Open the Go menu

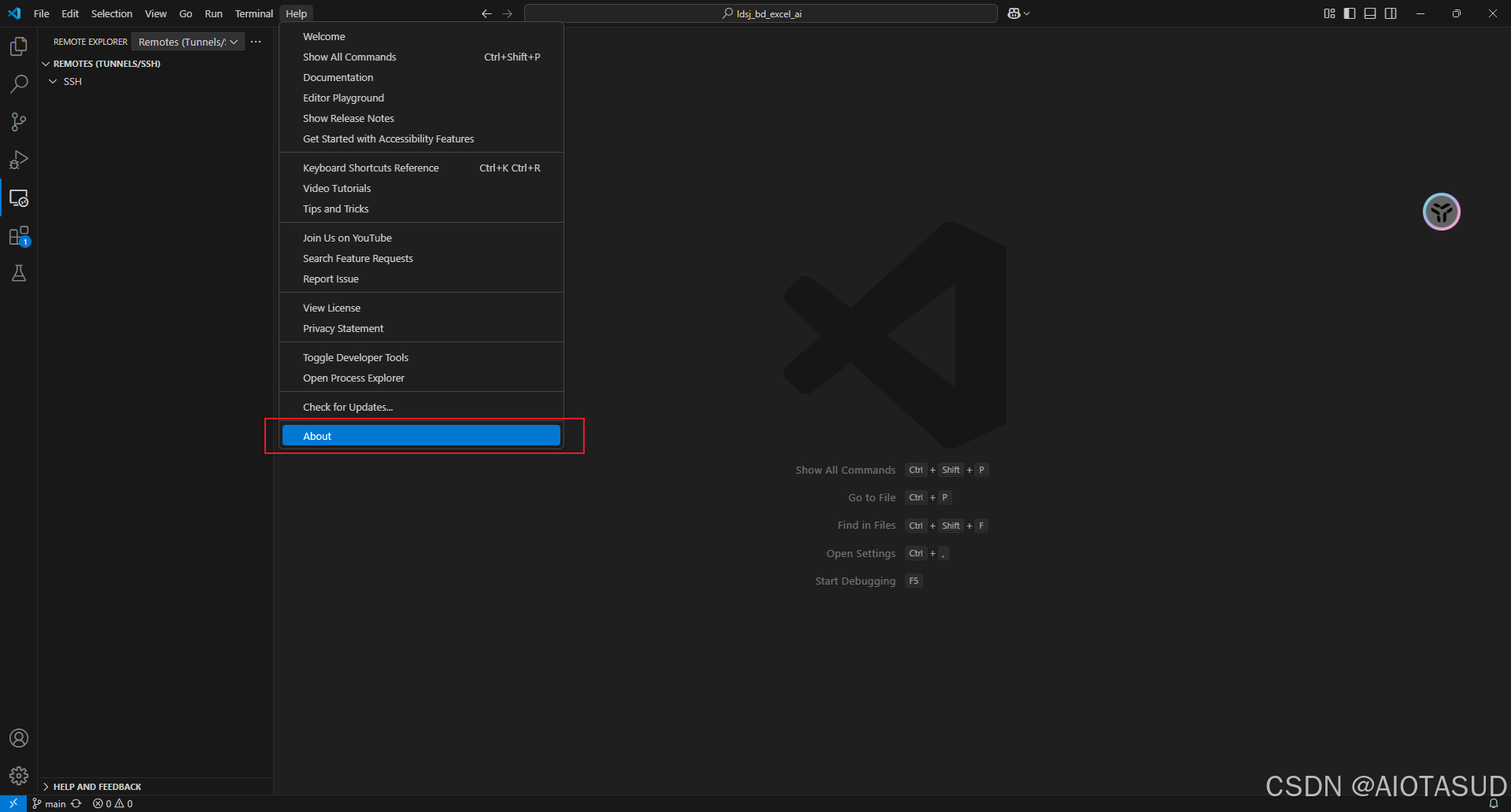pos(186,13)
